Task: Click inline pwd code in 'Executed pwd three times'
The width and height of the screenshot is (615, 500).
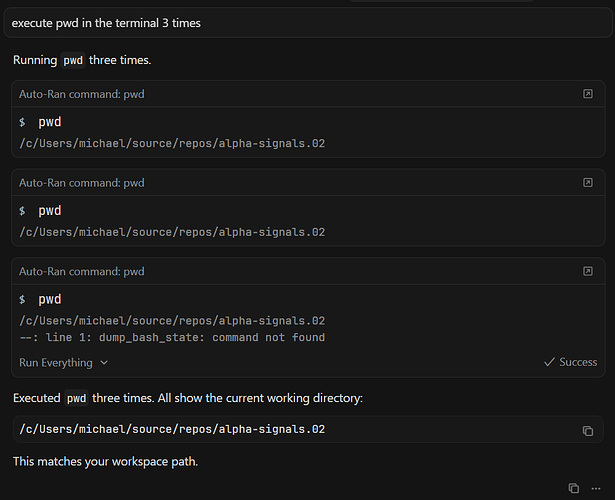Action: point(76,398)
